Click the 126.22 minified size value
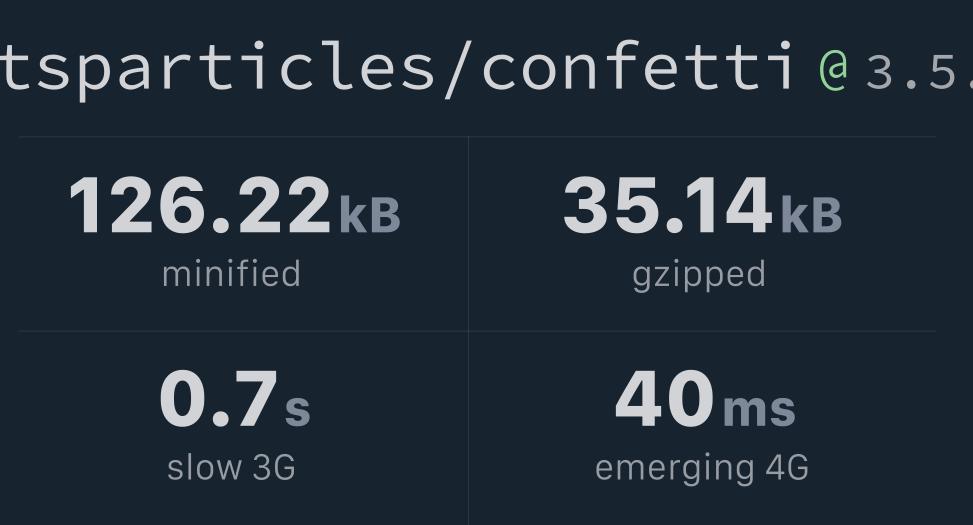 tap(200, 205)
